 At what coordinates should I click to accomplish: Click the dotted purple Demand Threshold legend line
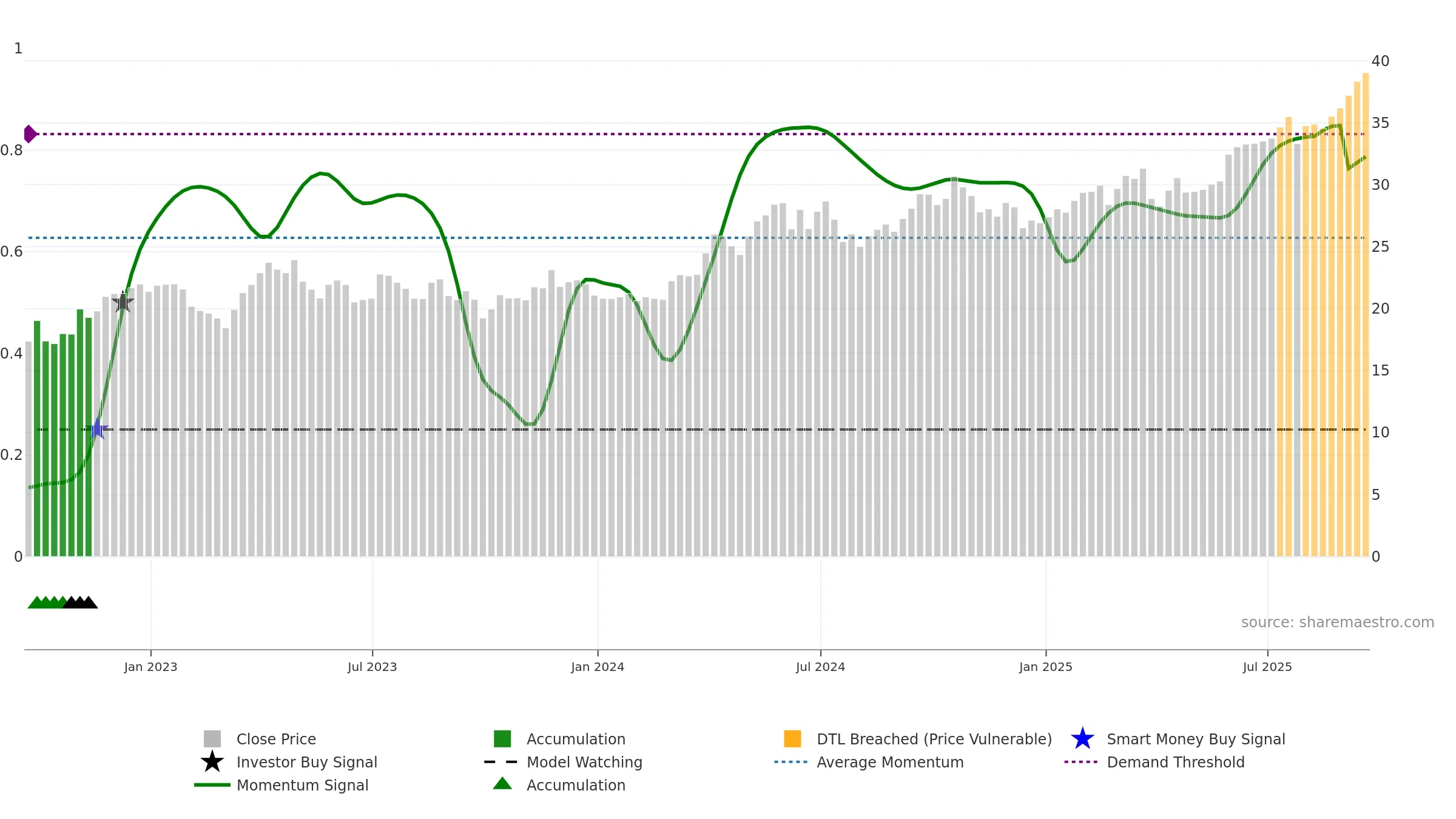click(1081, 762)
